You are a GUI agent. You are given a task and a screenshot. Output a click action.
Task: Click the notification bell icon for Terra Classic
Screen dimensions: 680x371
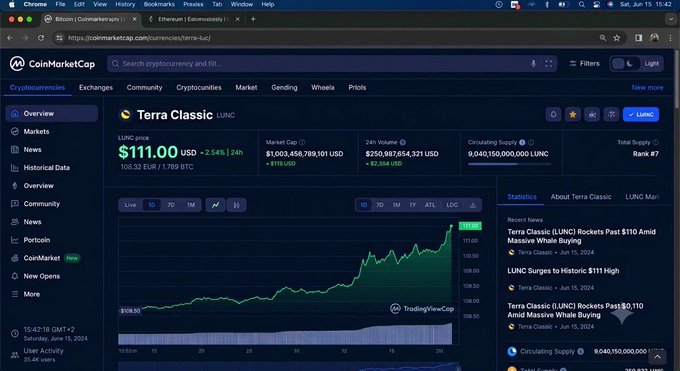click(553, 115)
